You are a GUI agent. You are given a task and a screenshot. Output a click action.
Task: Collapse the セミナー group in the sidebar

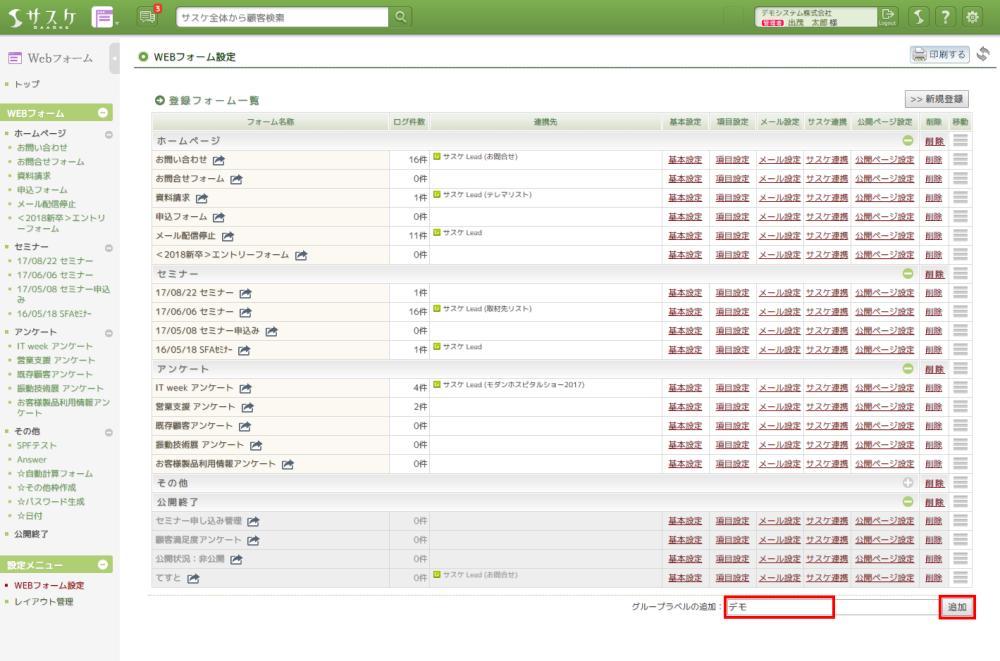click(x=107, y=246)
